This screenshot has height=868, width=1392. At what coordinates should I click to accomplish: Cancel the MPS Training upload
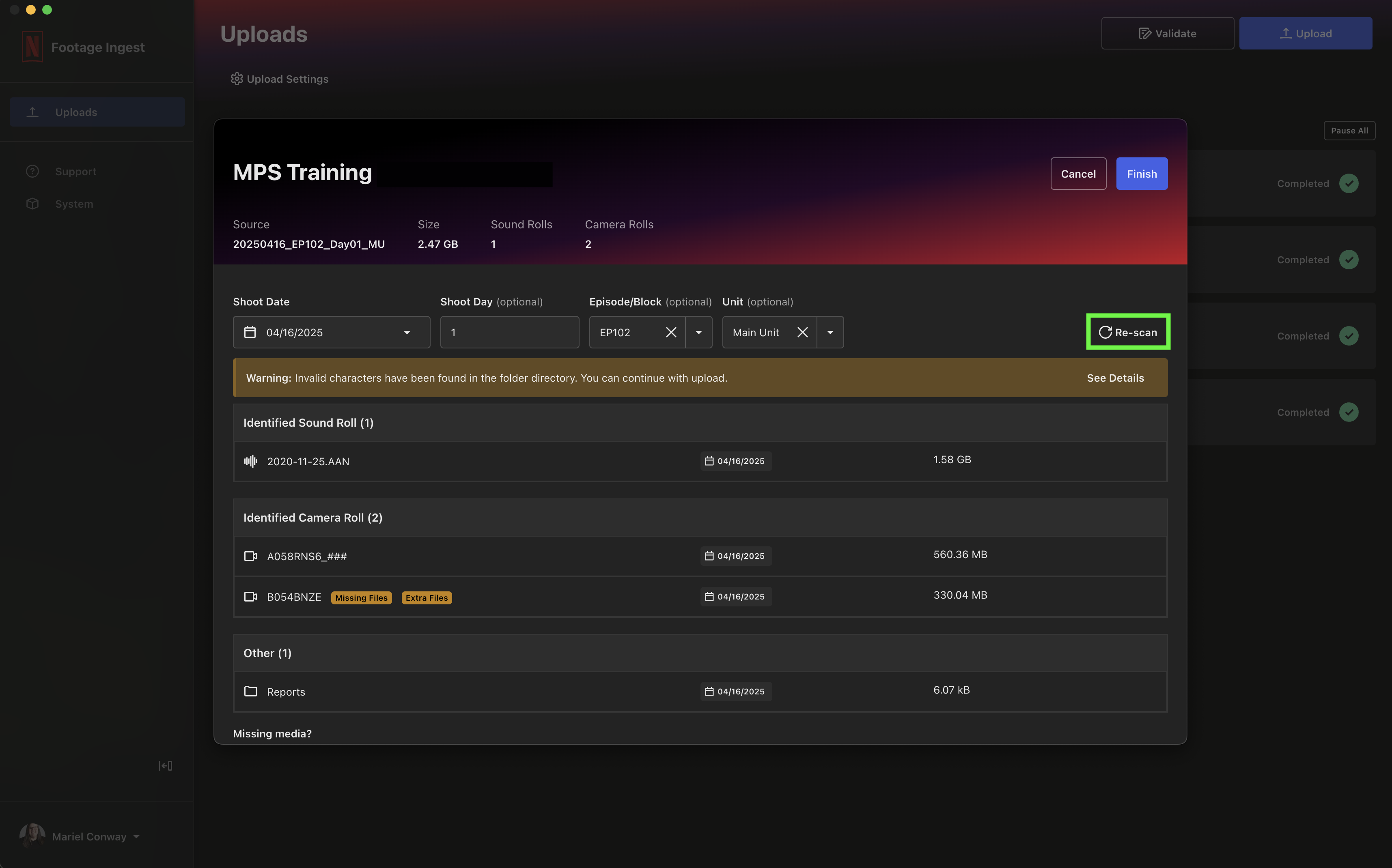point(1078,173)
